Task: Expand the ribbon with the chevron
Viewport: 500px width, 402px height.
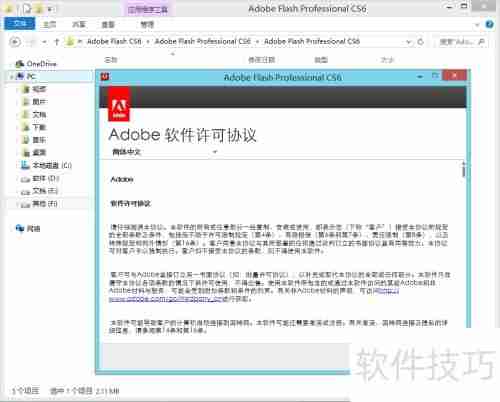Action: pyautogui.click(x=477, y=25)
